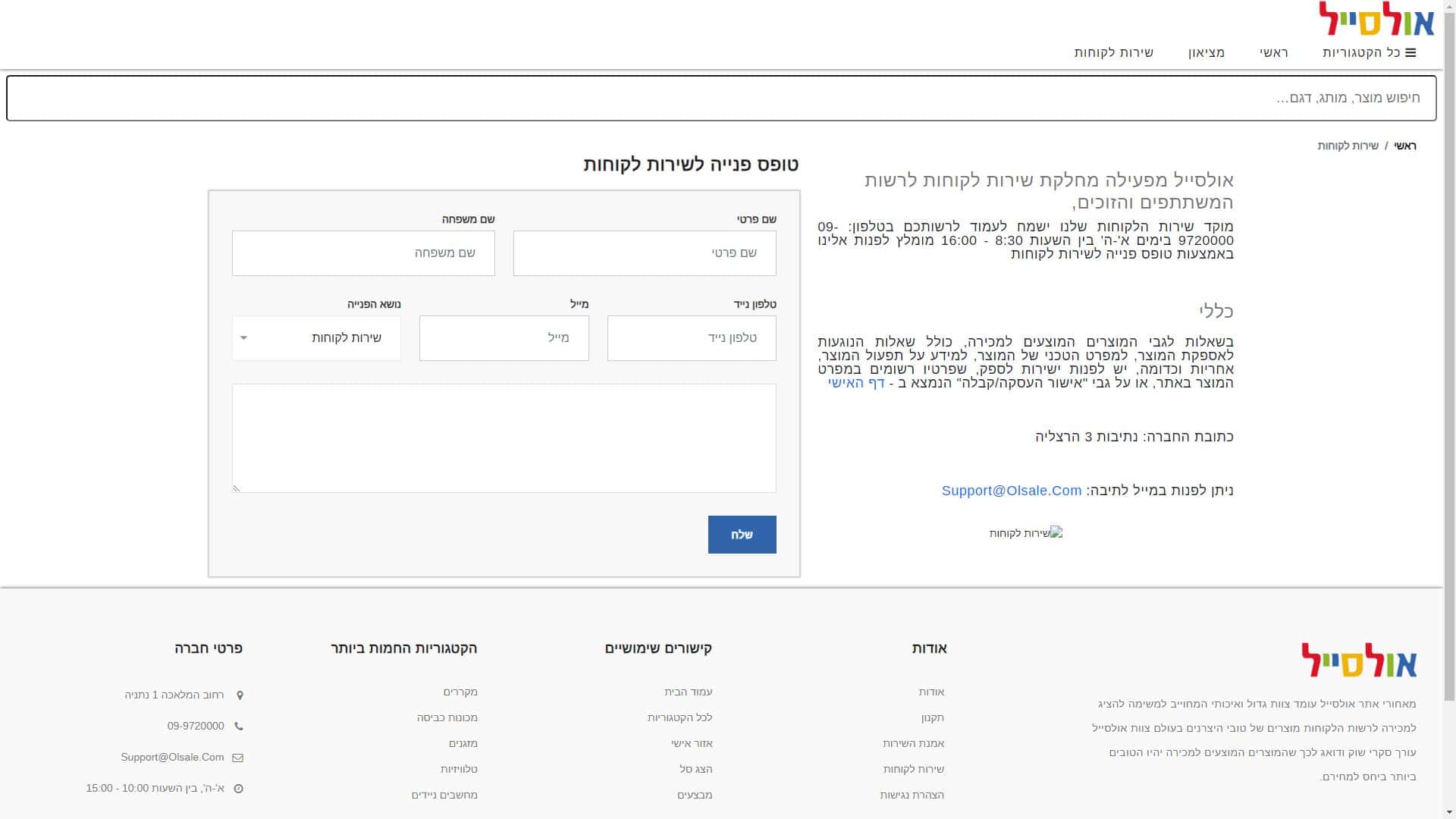Screen dimensions: 1456x819
Task: Click the Support@Olsale.Com email link
Action: pos(1011,491)
